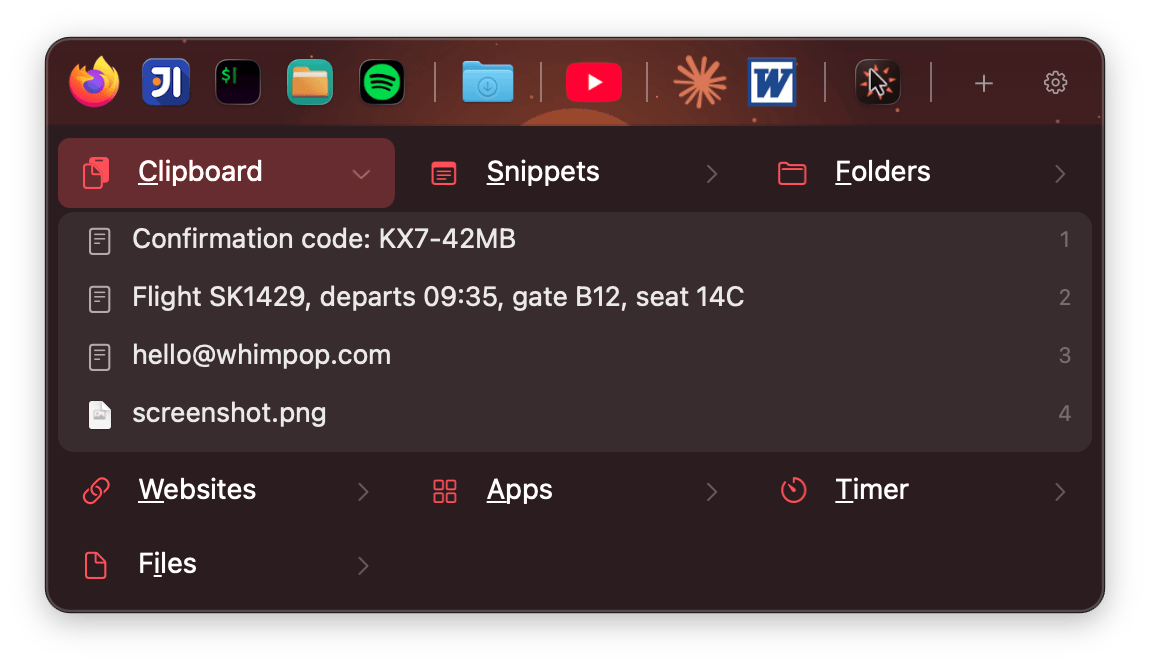Expand the Snippets section
Image resolution: width=1150 pixels, height=666 pixels.
coord(575,173)
